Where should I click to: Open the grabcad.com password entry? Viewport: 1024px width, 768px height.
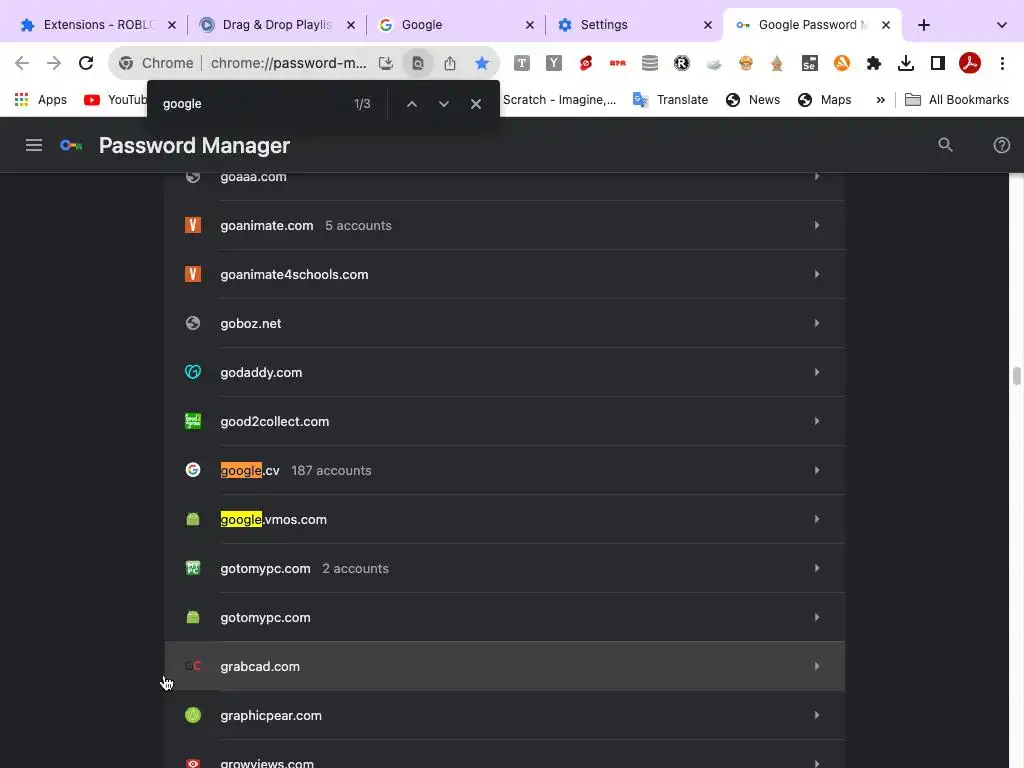pos(505,666)
